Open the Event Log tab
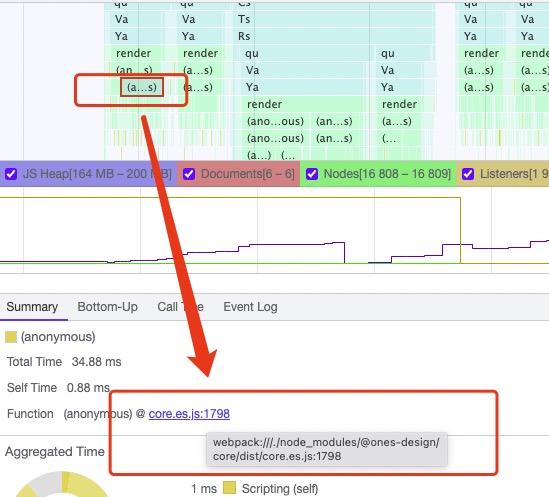 click(250, 307)
